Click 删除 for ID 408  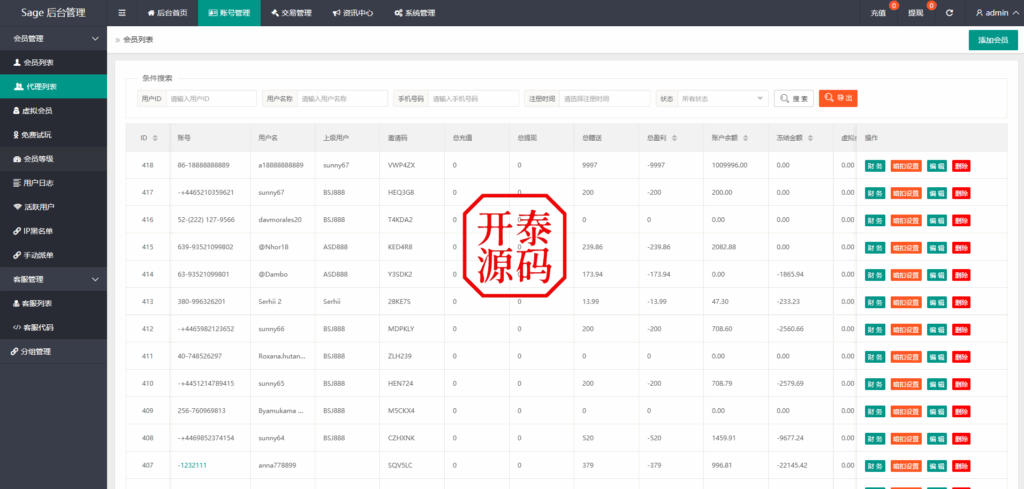pyautogui.click(x=961, y=439)
